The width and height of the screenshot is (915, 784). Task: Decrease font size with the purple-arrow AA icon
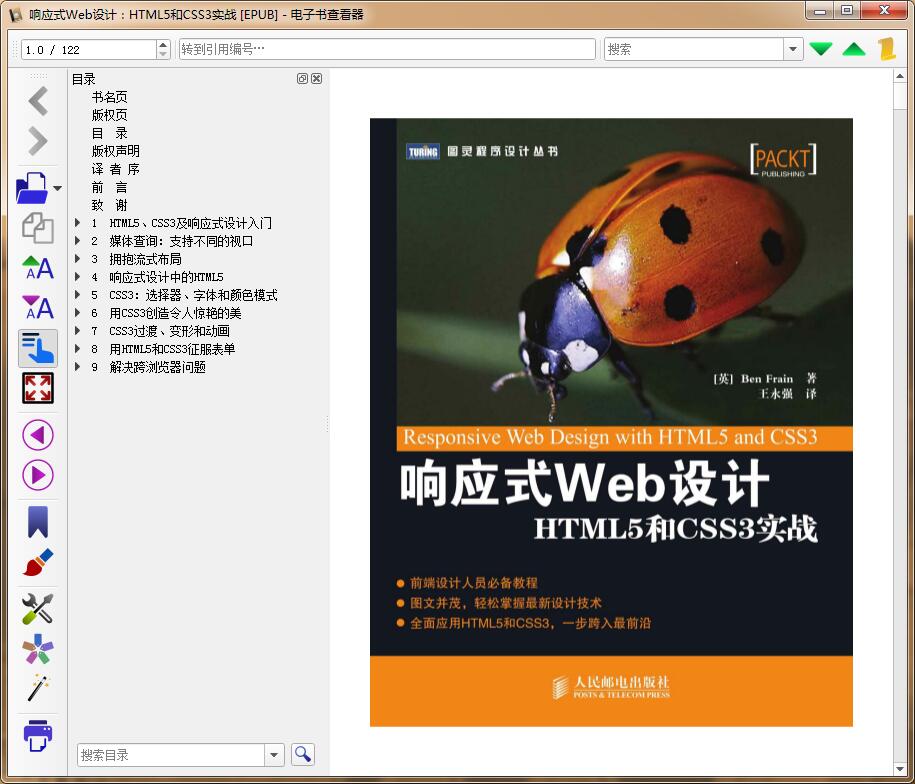(38, 307)
